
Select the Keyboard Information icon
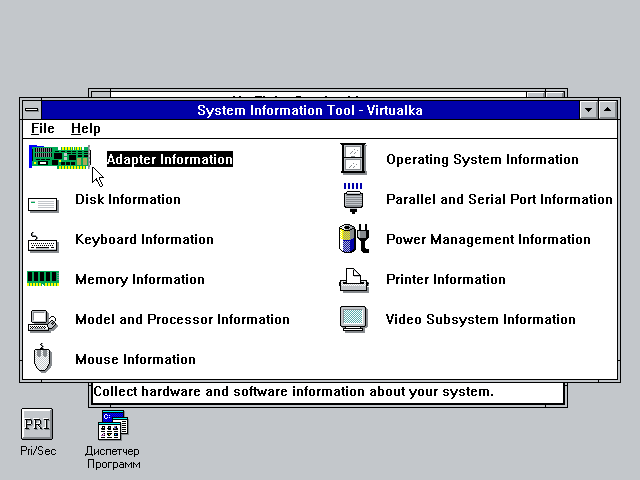click(43, 241)
